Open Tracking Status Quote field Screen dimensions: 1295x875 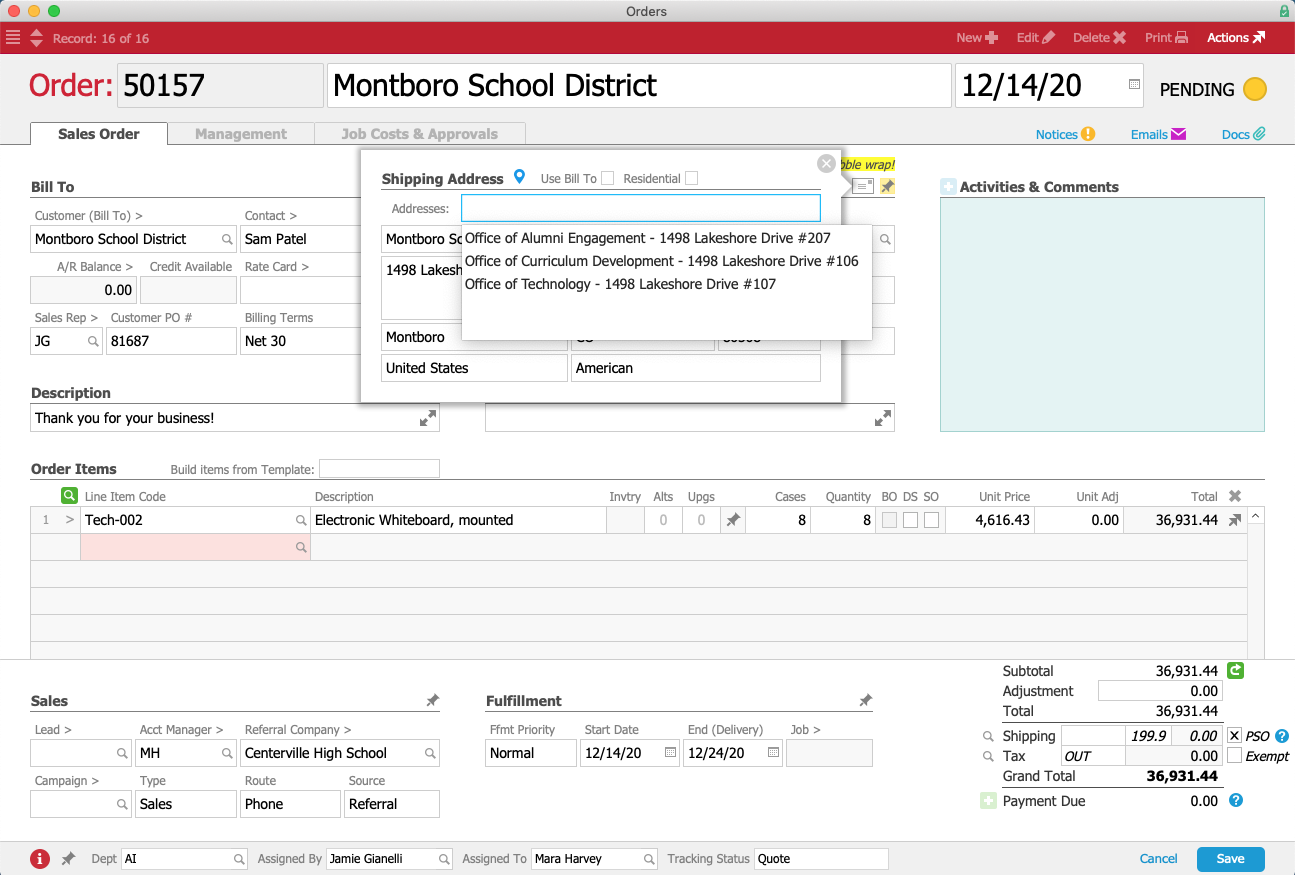[821, 858]
